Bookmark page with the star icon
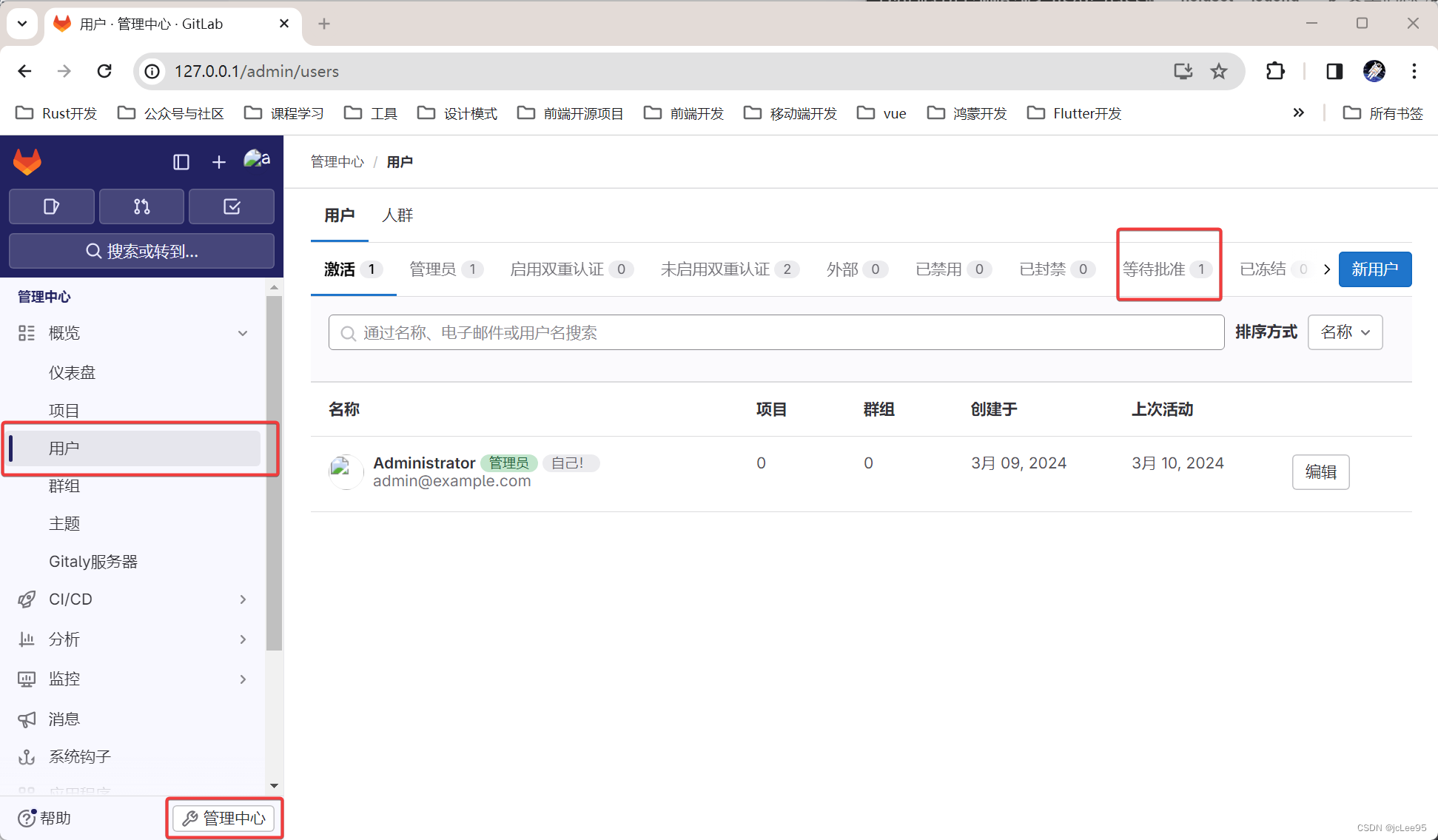The width and height of the screenshot is (1438, 840). pos(1219,71)
